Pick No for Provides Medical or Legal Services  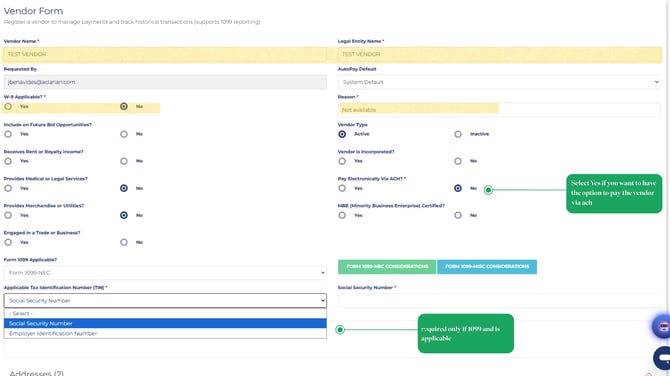pyautogui.click(x=124, y=188)
